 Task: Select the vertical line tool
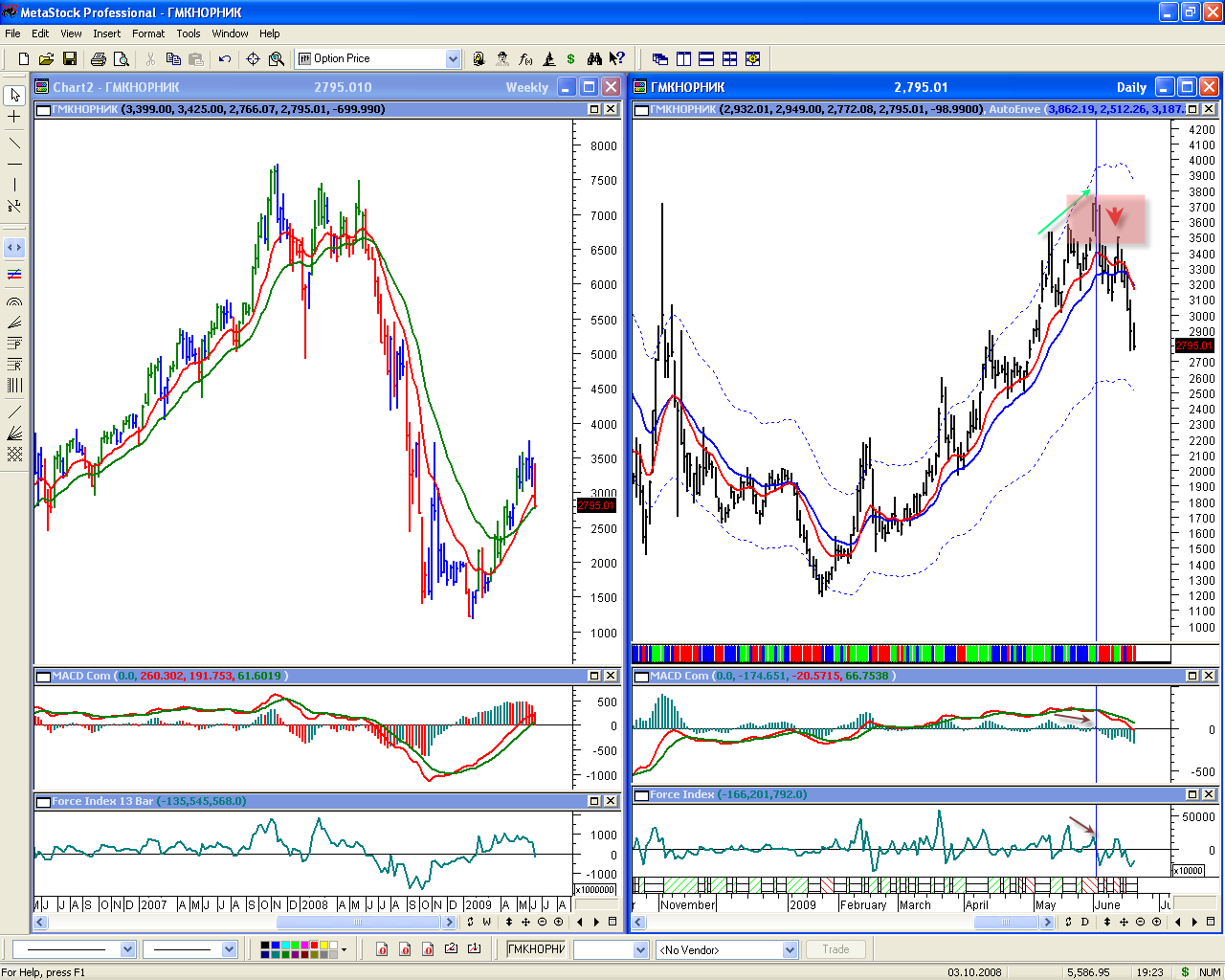(14, 185)
